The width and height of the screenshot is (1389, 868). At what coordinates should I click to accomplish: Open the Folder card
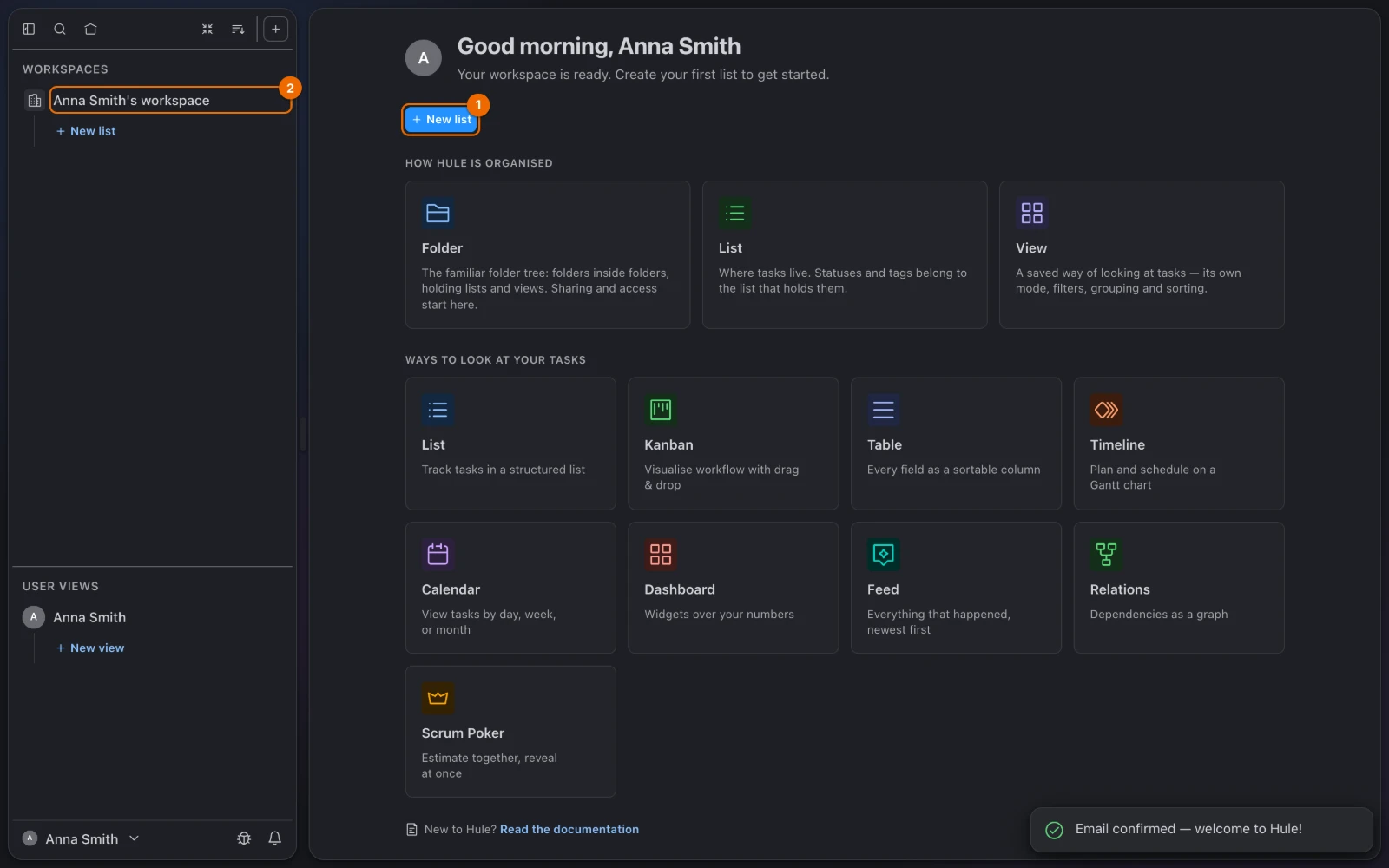click(548, 254)
